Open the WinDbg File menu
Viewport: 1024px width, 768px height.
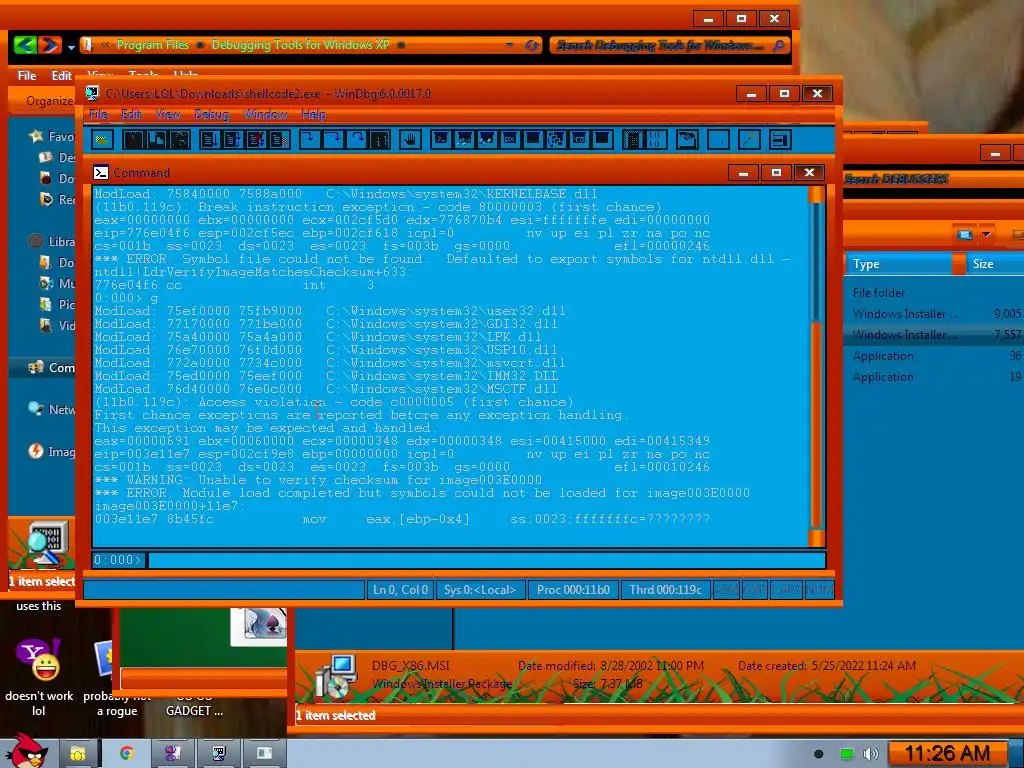pos(98,114)
